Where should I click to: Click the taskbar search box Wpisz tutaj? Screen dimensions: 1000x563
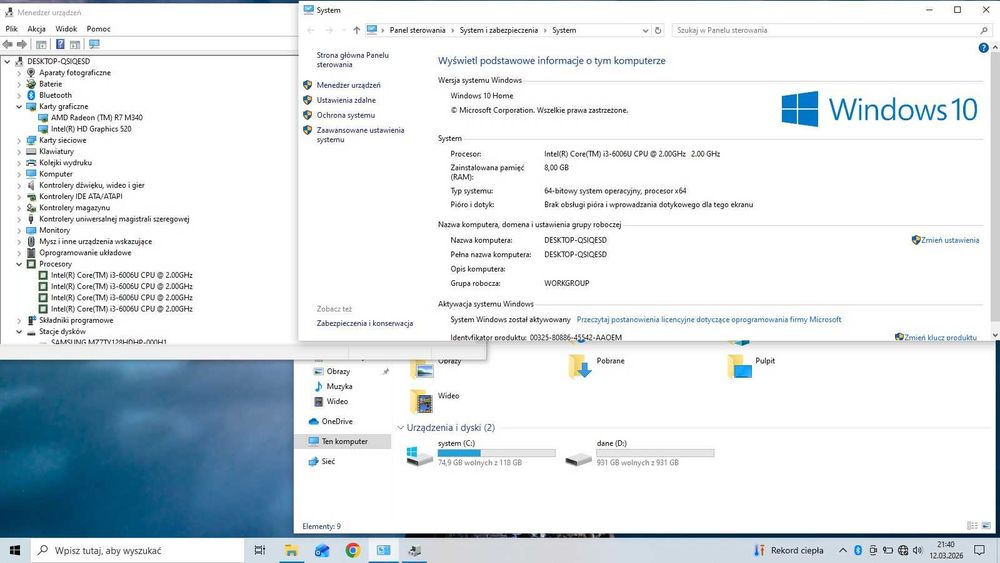pyautogui.click(x=137, y=550)
